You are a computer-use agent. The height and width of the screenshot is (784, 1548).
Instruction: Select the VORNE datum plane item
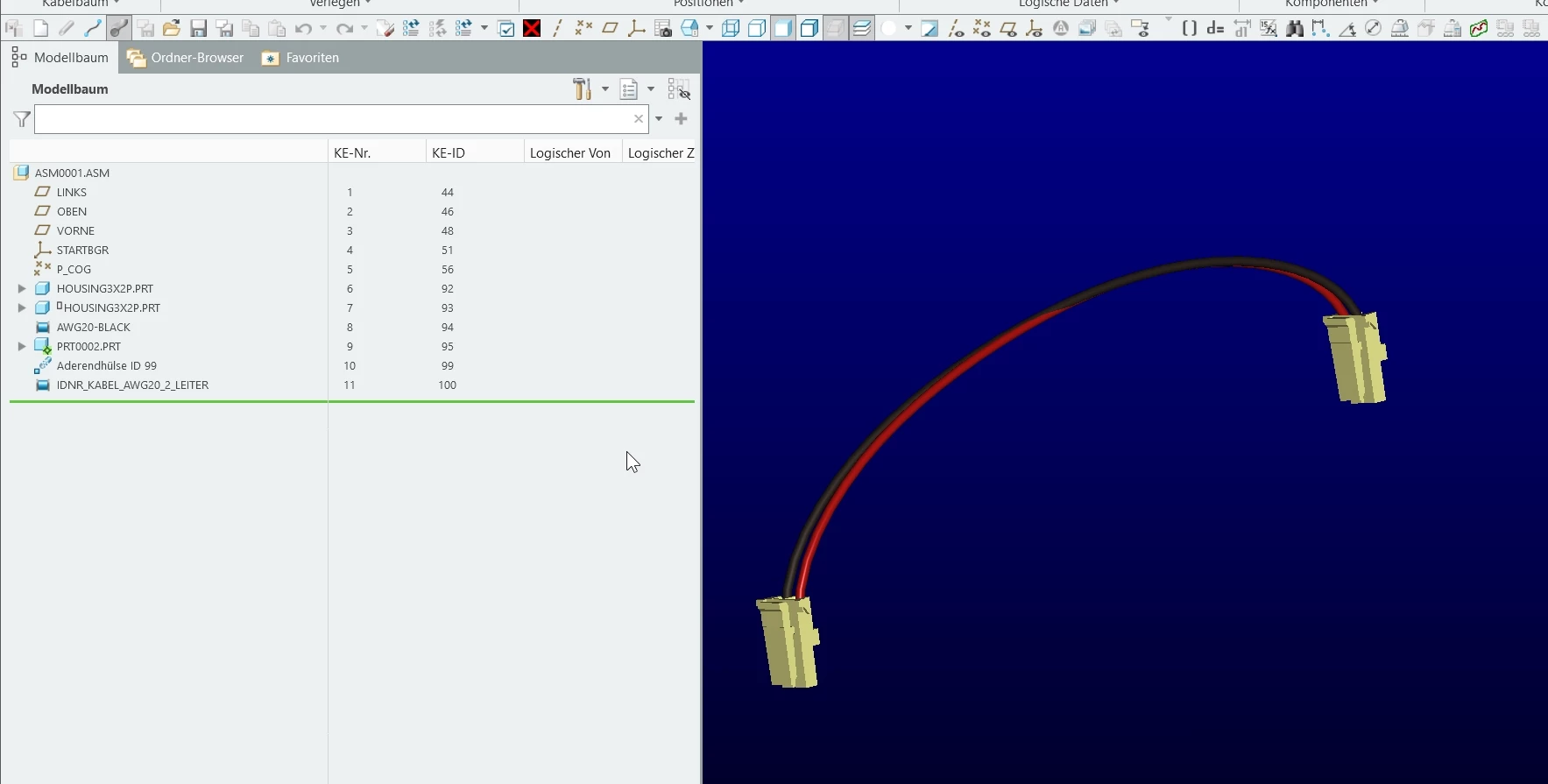[75, 230]
